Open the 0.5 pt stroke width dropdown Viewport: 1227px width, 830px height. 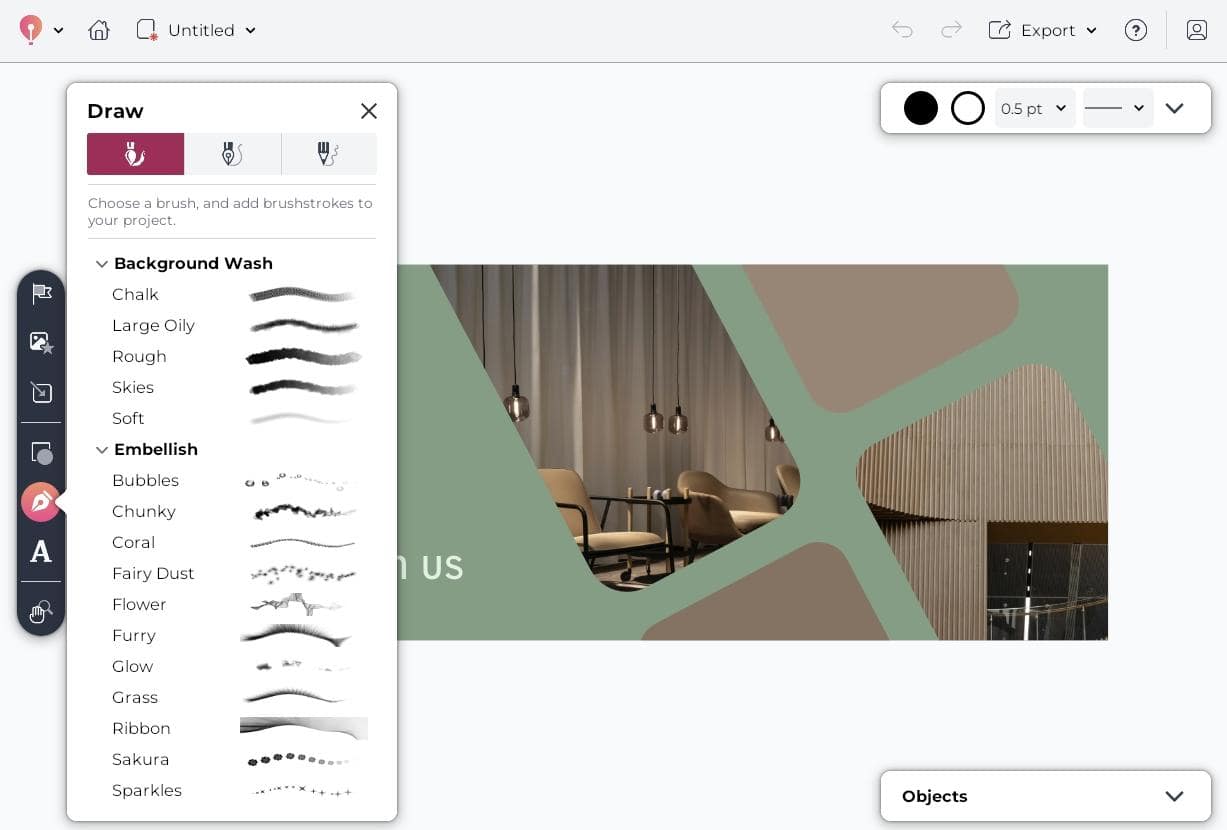tap(1034, 108)
